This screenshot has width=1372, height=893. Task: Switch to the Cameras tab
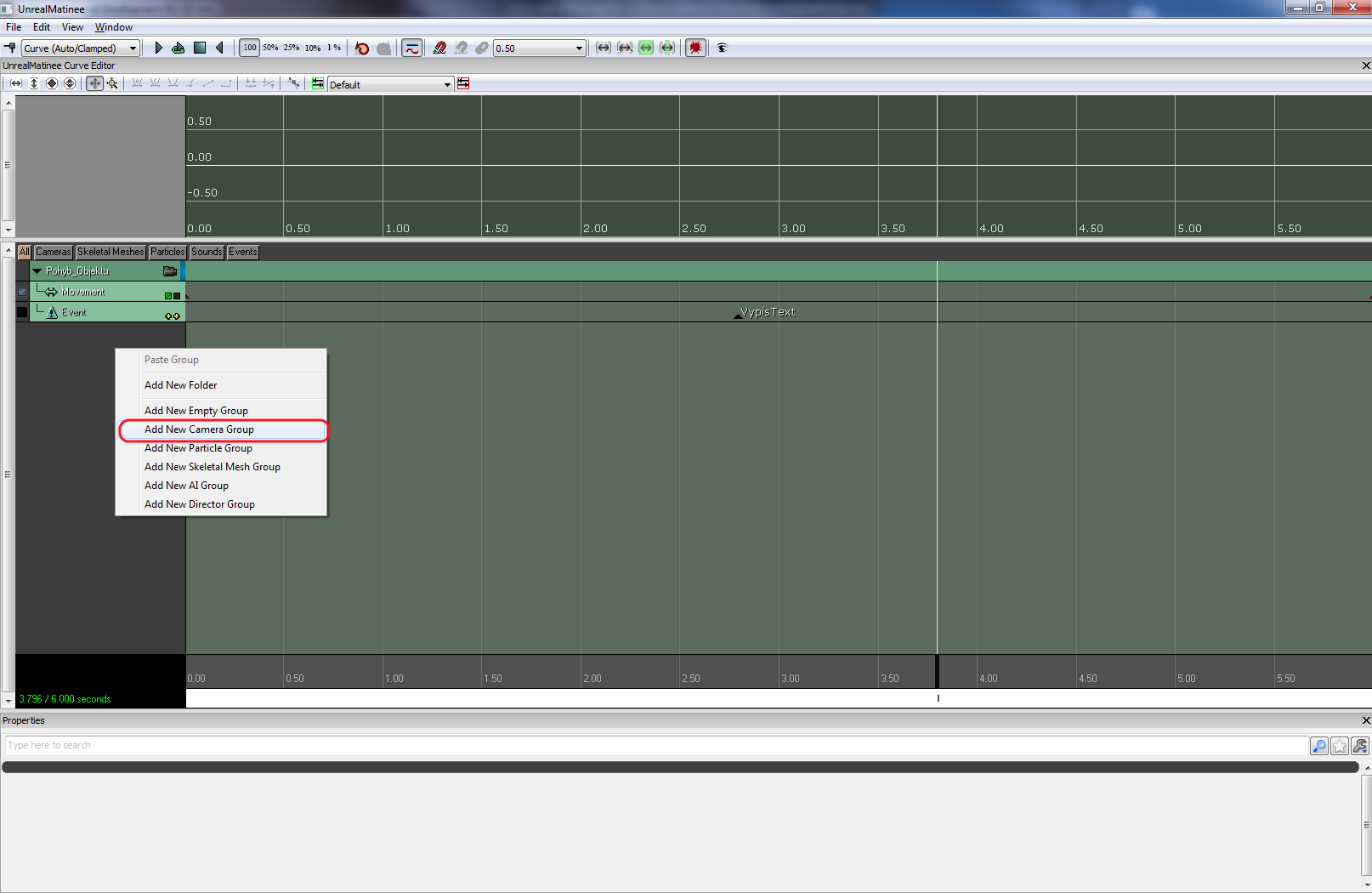coord(53,252)
